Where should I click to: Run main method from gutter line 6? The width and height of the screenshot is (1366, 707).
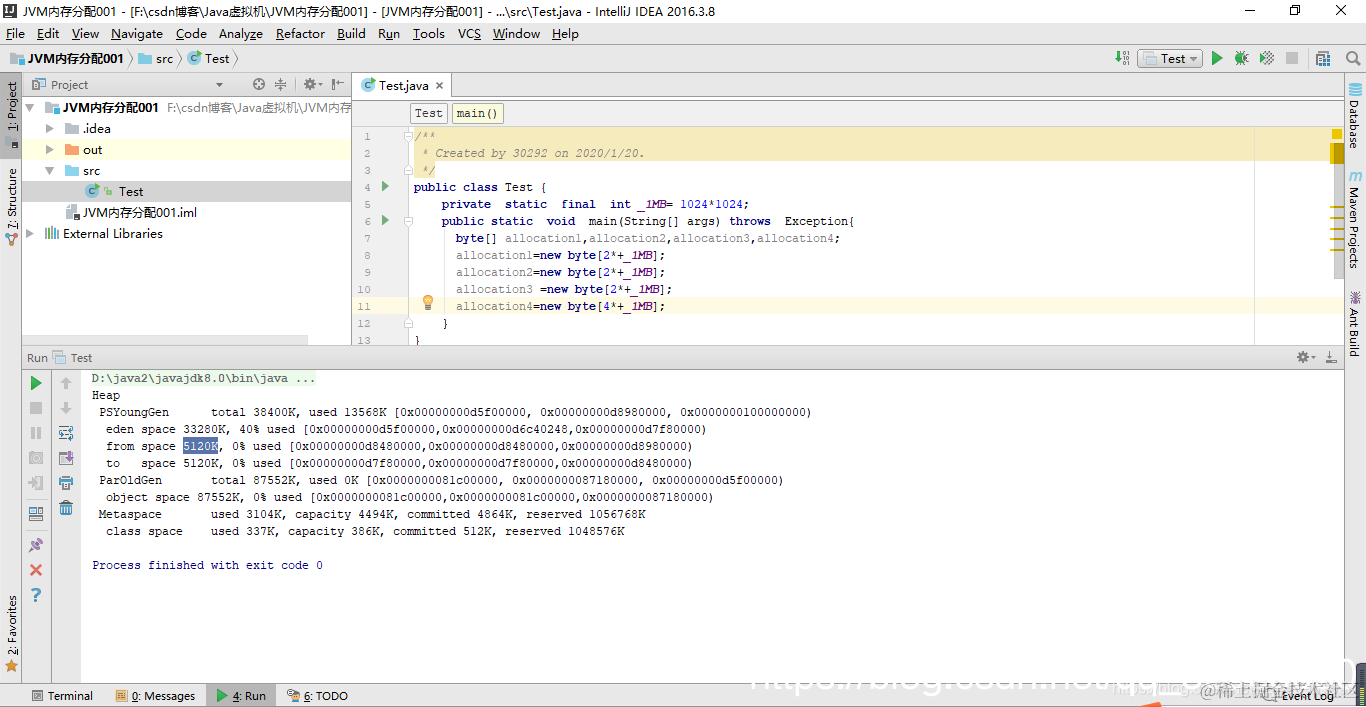(x=385, y=220)
